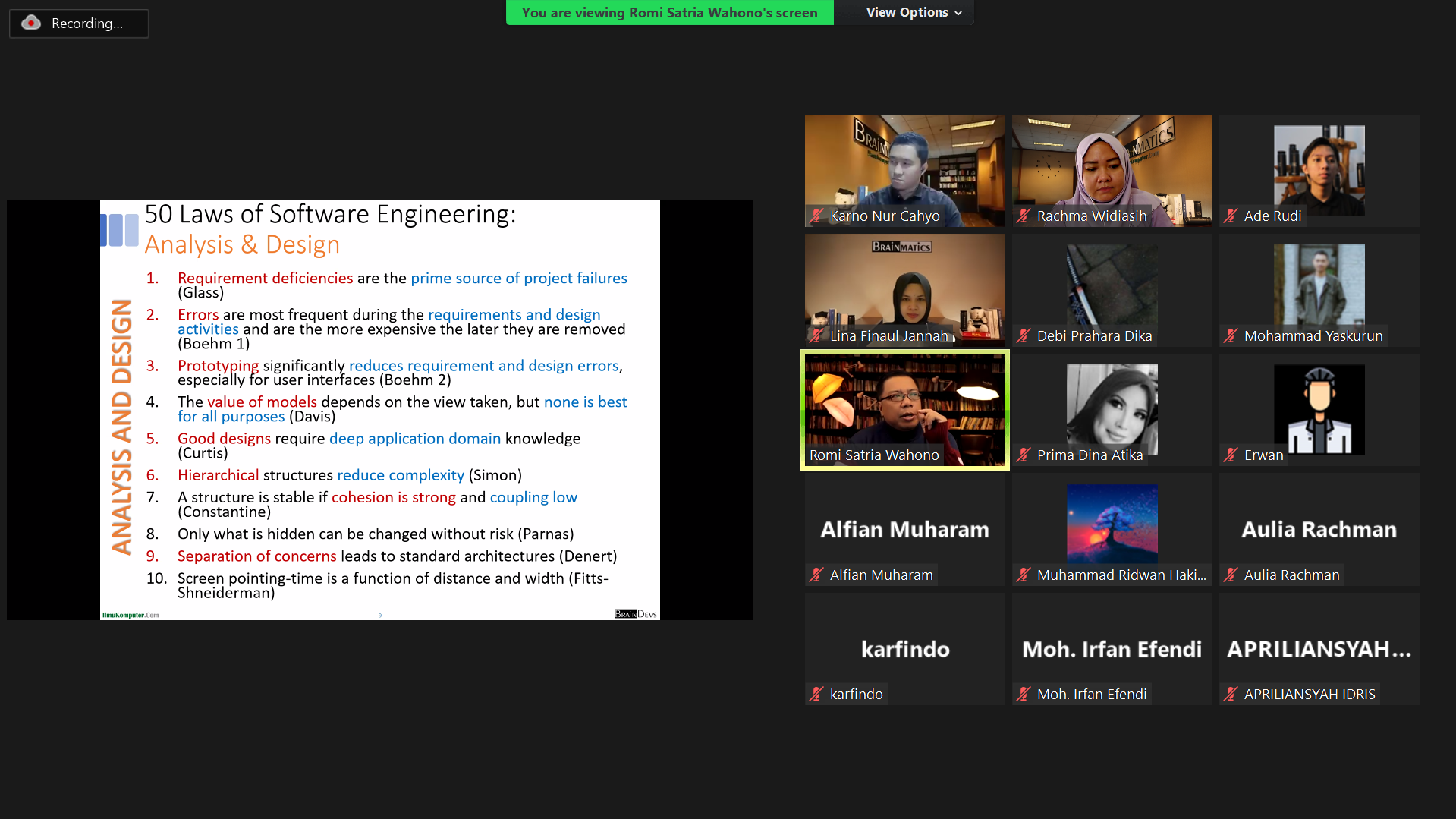Click the muted mic icon for Karno Nur Cahyo
Screen dimensions: 1456x819
(816, 216)
